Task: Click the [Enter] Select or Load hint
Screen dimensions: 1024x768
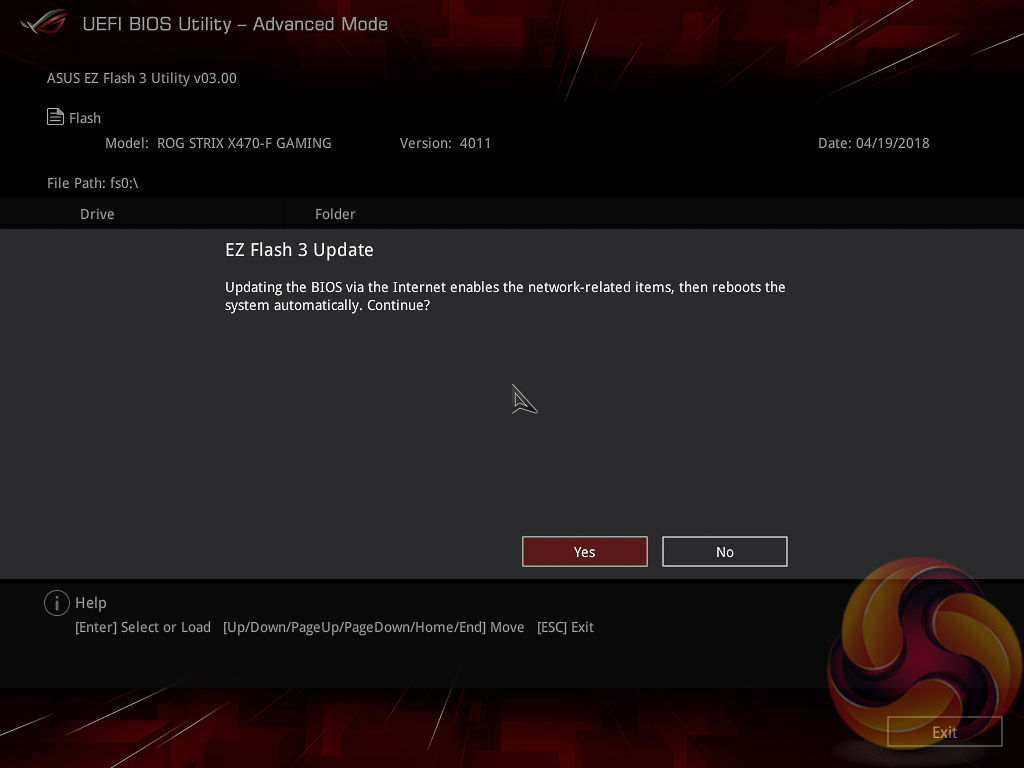Action: (x=143, y=627)
